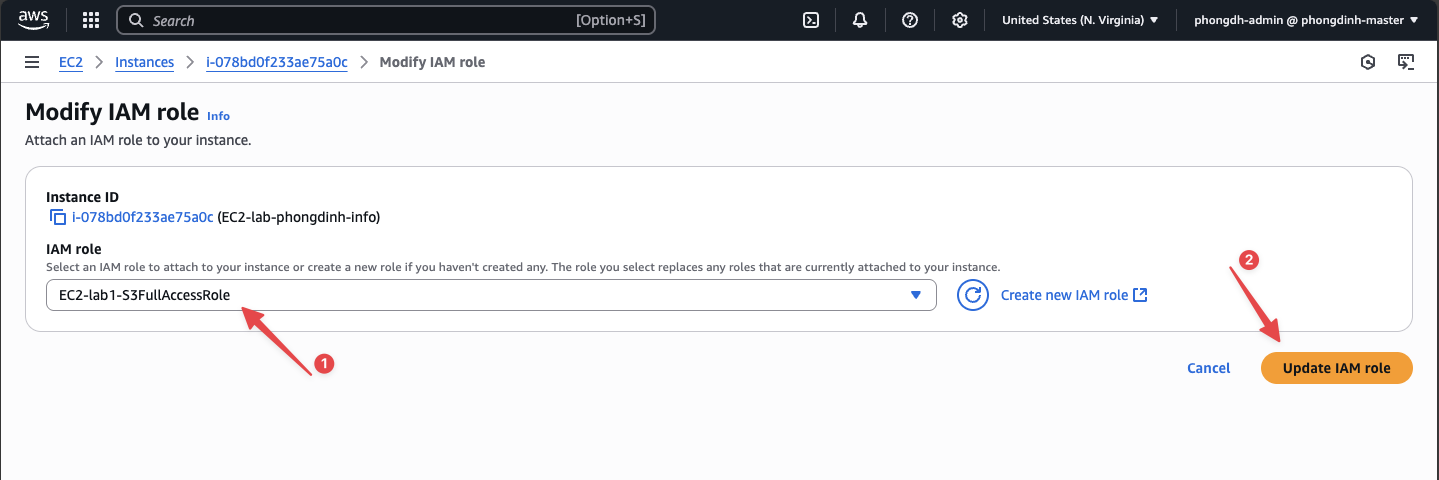Open the CloudShell terminal icon
1439x480 pixels.
point(813,20)
